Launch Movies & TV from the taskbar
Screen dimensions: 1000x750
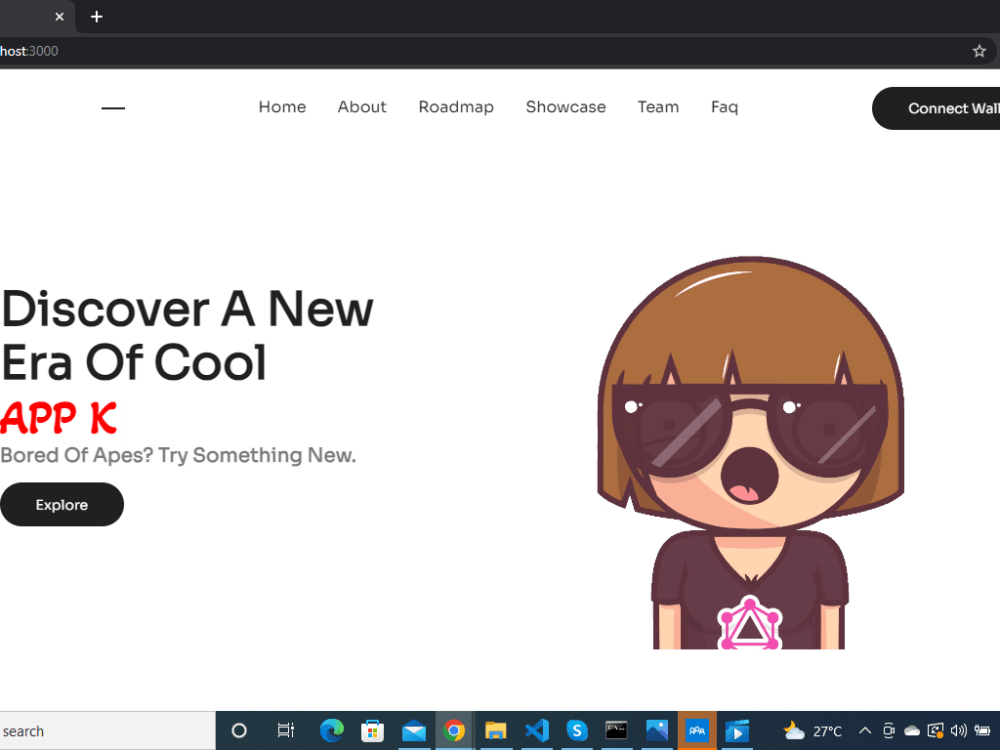(x=737, y=730)
